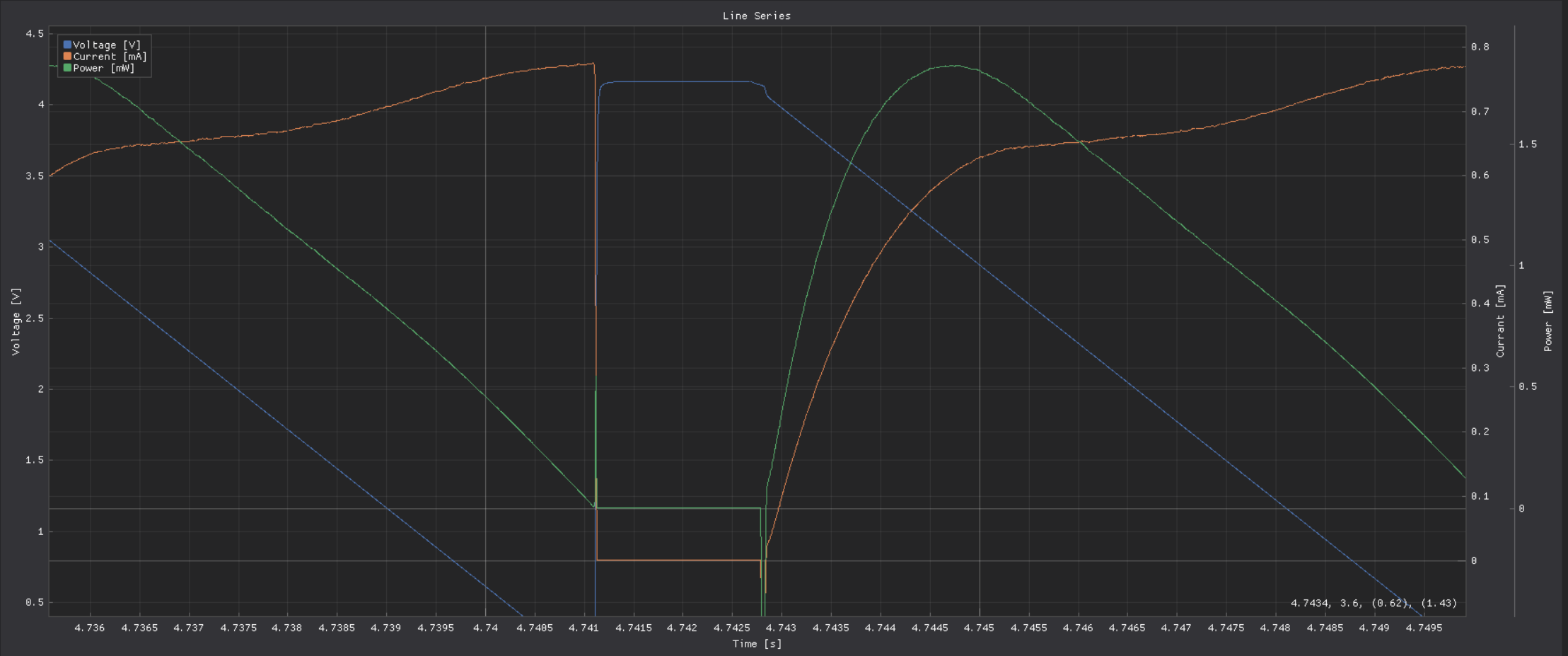Image resolution: width=1568 pixels, height=656 pixels.
Task: Click the '4.7495' time axis tick
Action: [1424, 628]
